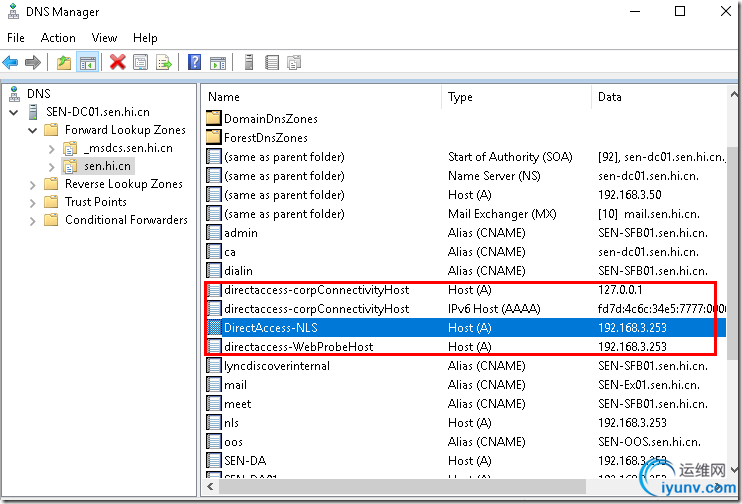
Task: Expand Conditional Forwarders chevron
Action: coord(32,221)
